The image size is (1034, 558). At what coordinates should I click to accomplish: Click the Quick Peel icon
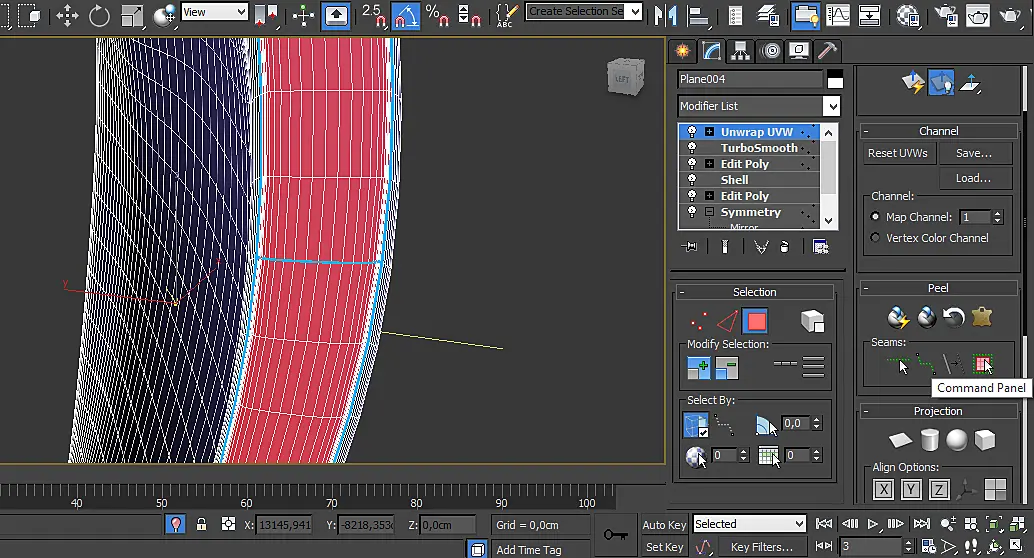click(x=898, y=318)
